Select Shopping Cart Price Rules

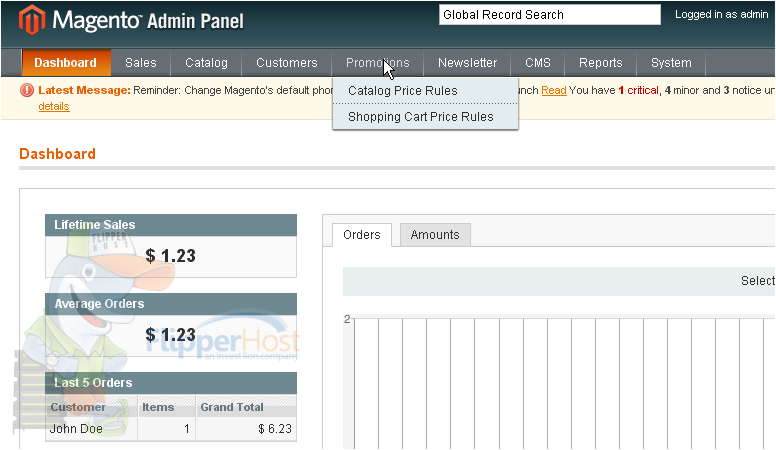coord(426,117)
